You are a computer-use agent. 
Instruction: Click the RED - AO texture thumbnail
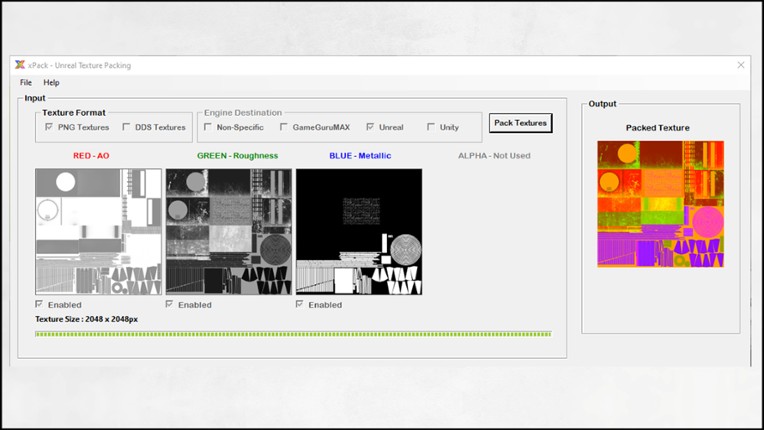[98, 231]
